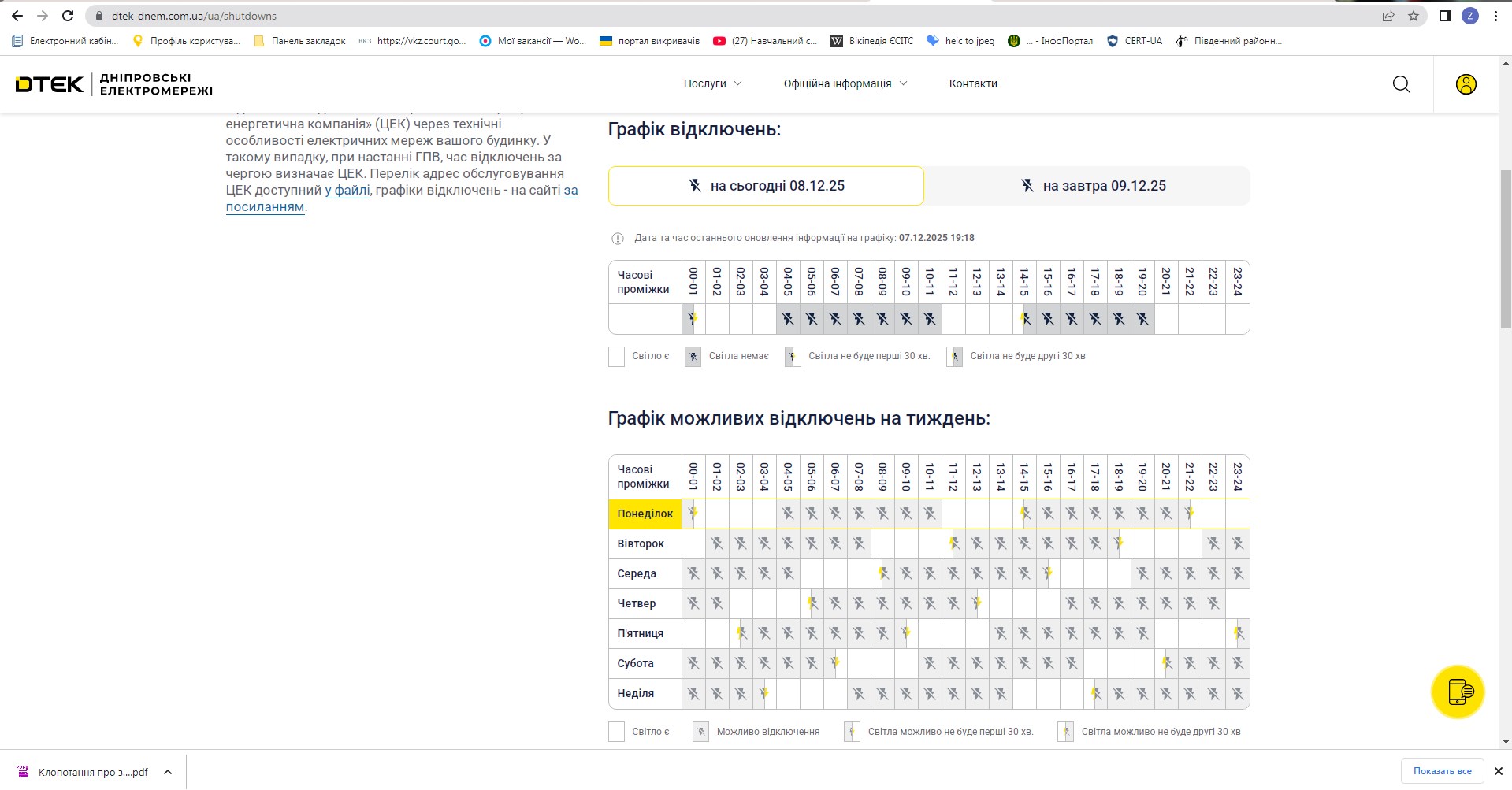
Task: Bookmark this page with the star icon
Action: click(1414, 16)
